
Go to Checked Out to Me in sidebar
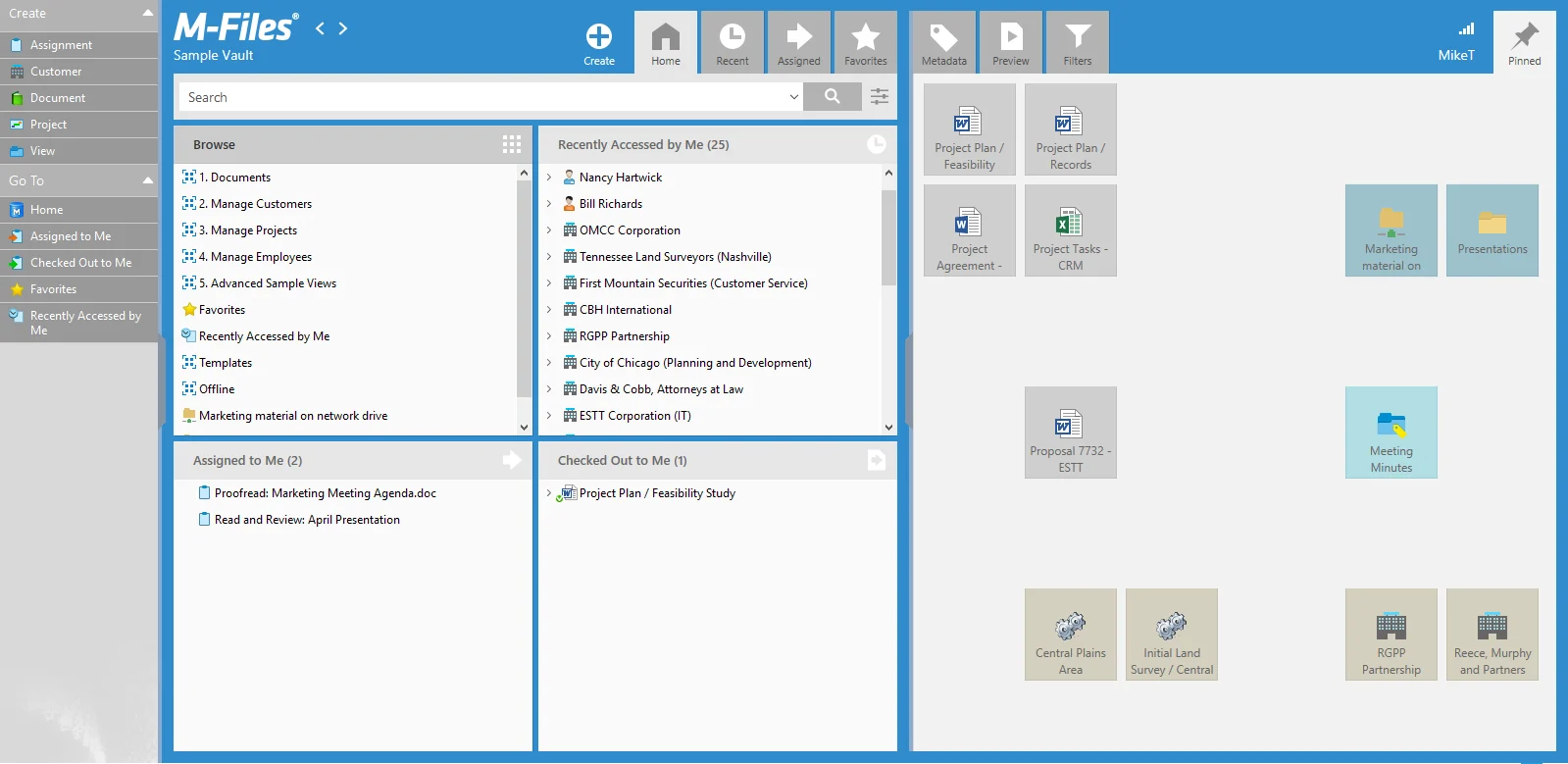pyautogui.click(x=78, y=263)
